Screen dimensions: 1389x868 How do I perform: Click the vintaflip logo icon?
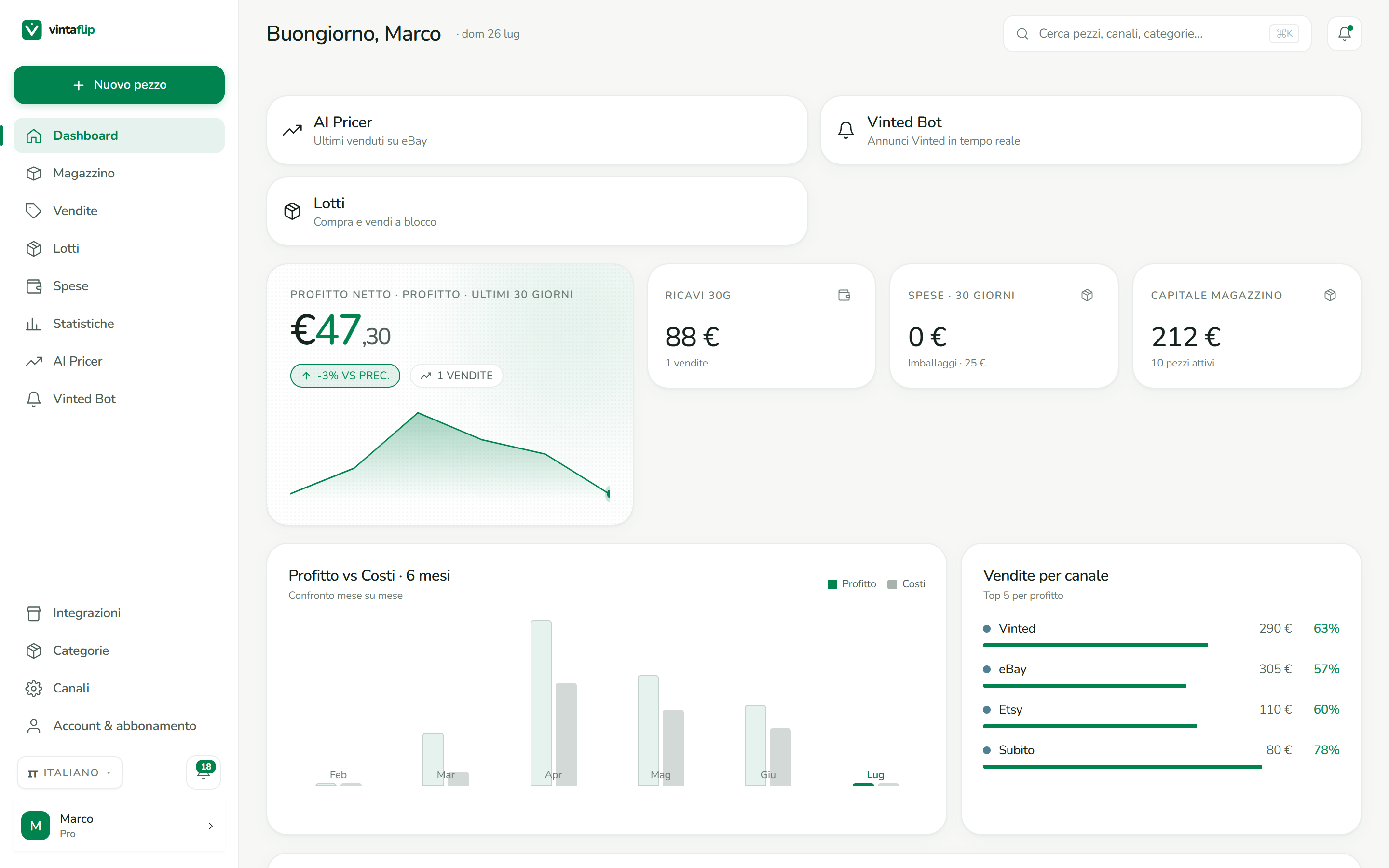(x=31, y=29)
